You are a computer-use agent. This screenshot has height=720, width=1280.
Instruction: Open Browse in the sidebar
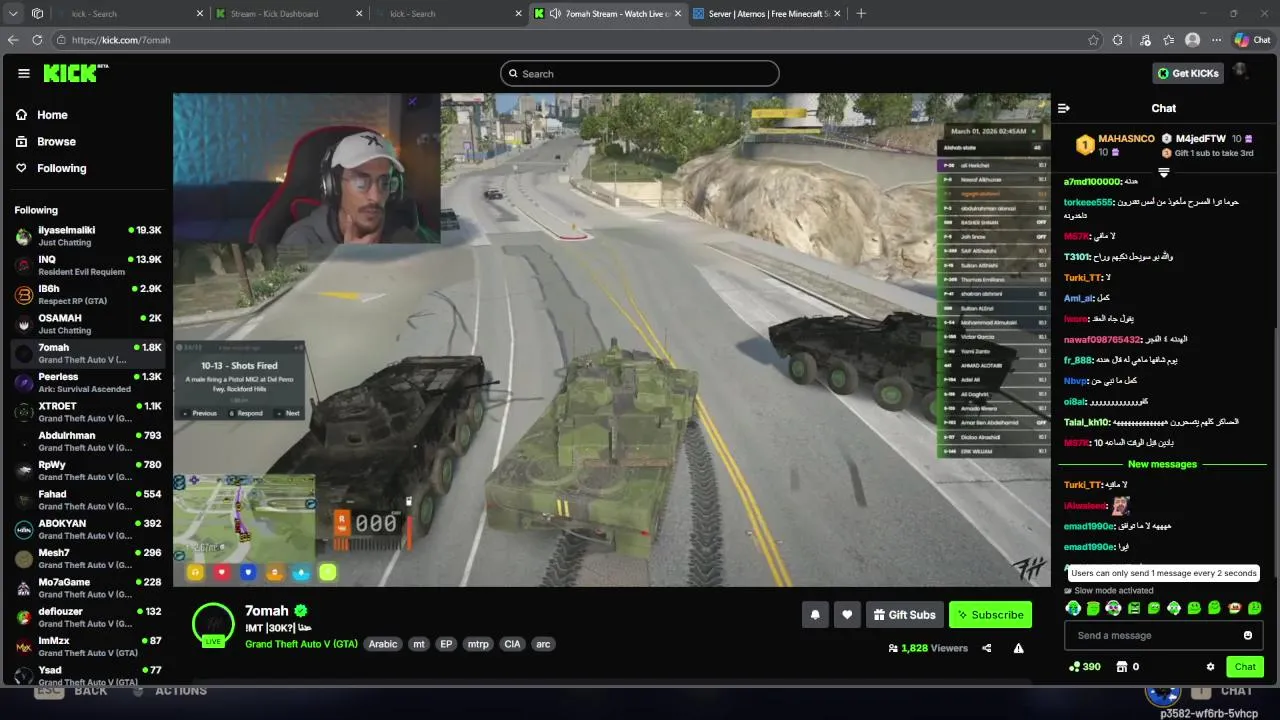pyautogui.click(x=46, y=142)
